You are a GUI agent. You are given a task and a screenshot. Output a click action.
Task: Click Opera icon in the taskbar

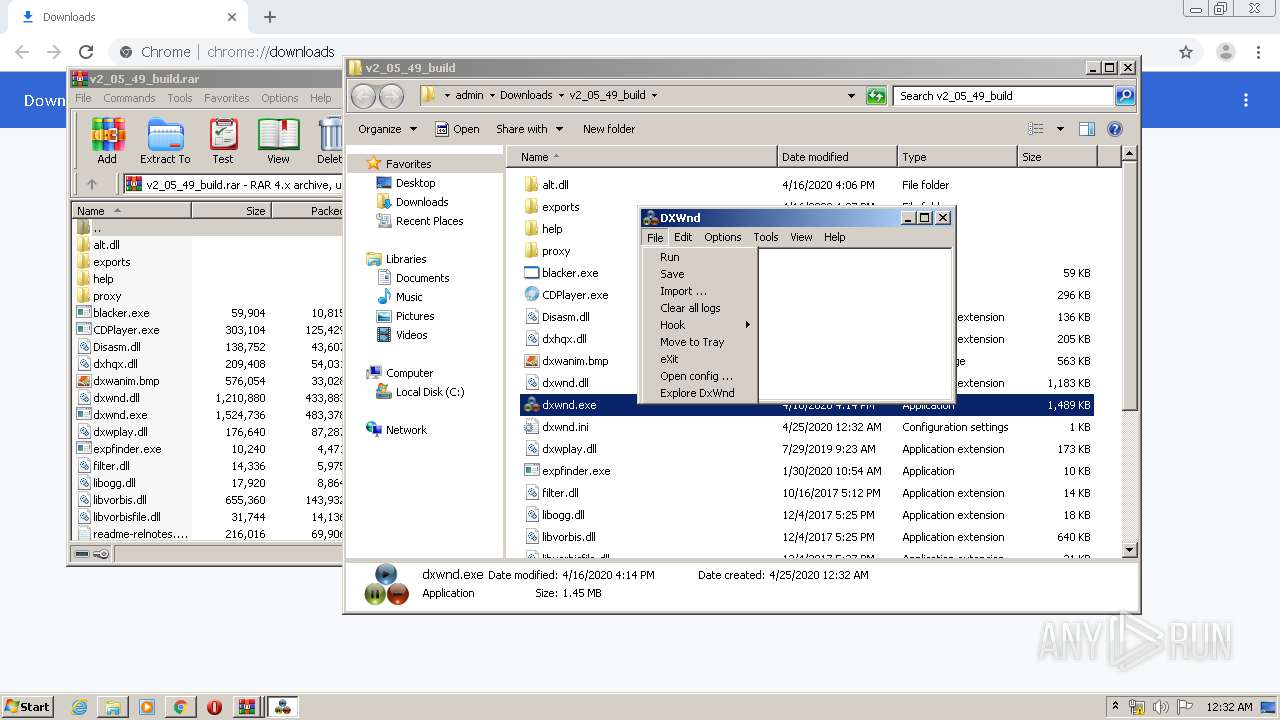point(214,707)
